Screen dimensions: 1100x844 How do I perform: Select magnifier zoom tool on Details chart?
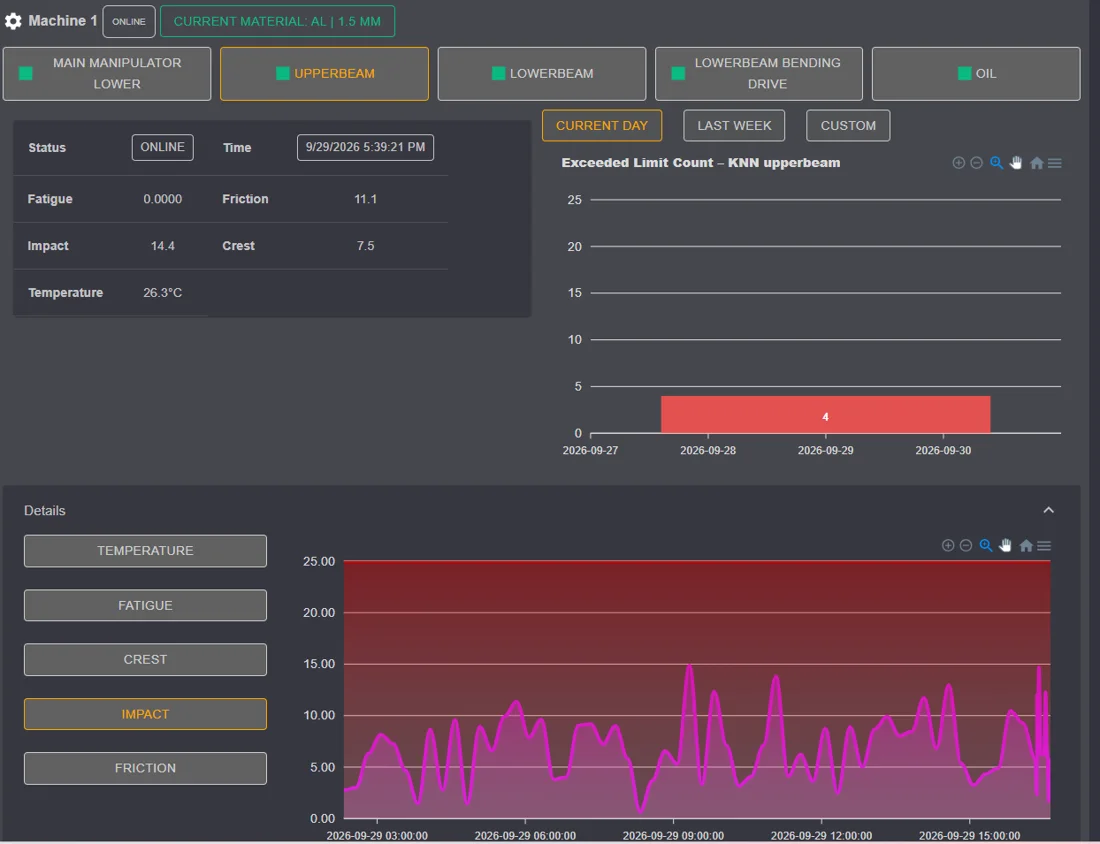[x=986, y=545]
